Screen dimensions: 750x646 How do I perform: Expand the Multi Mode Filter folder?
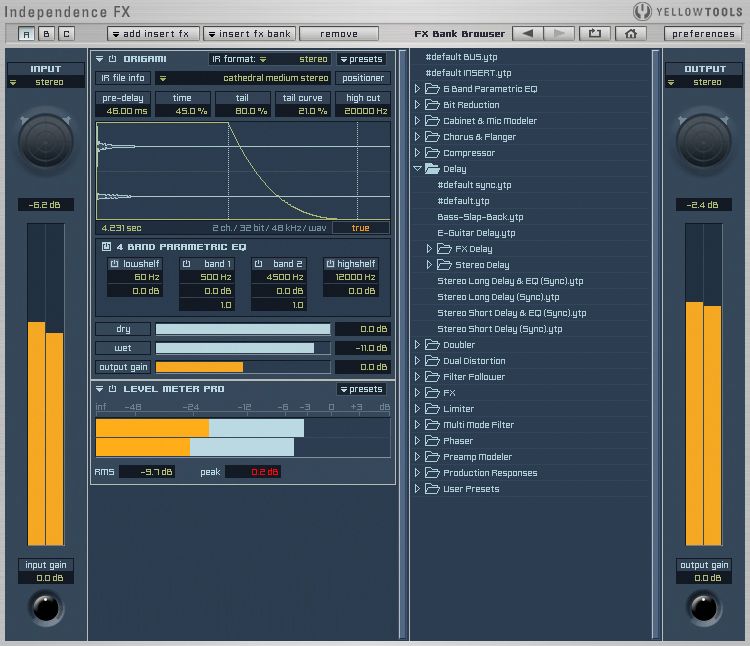point(417,424)
